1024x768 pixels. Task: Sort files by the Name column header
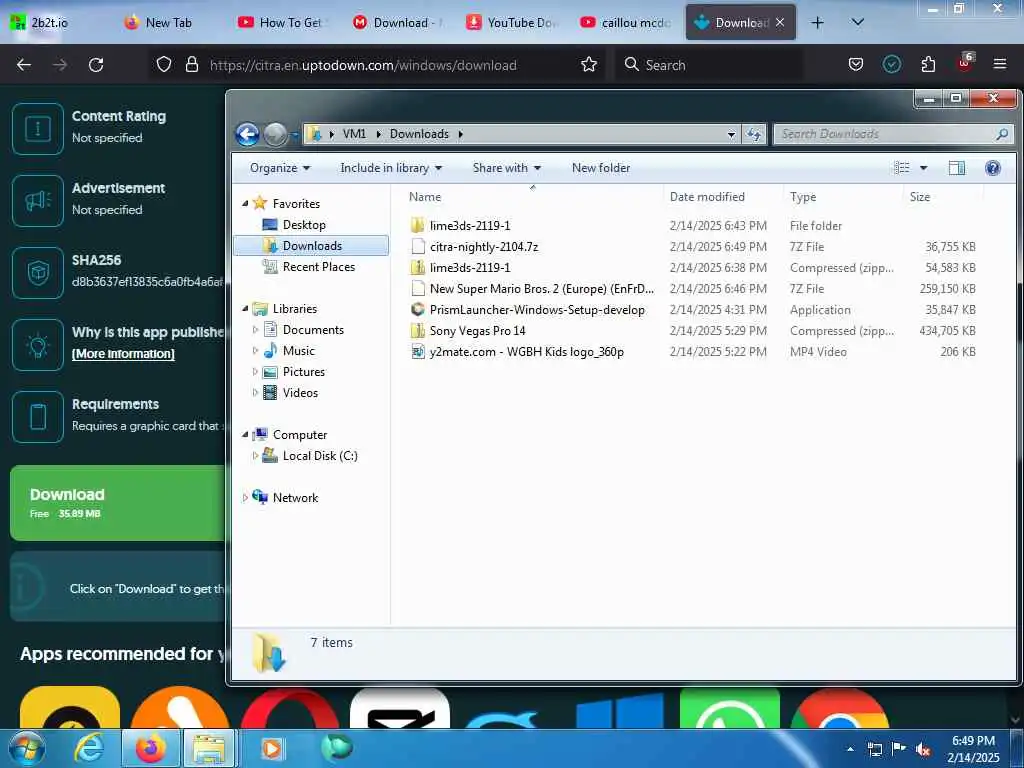tap(424, 197)
